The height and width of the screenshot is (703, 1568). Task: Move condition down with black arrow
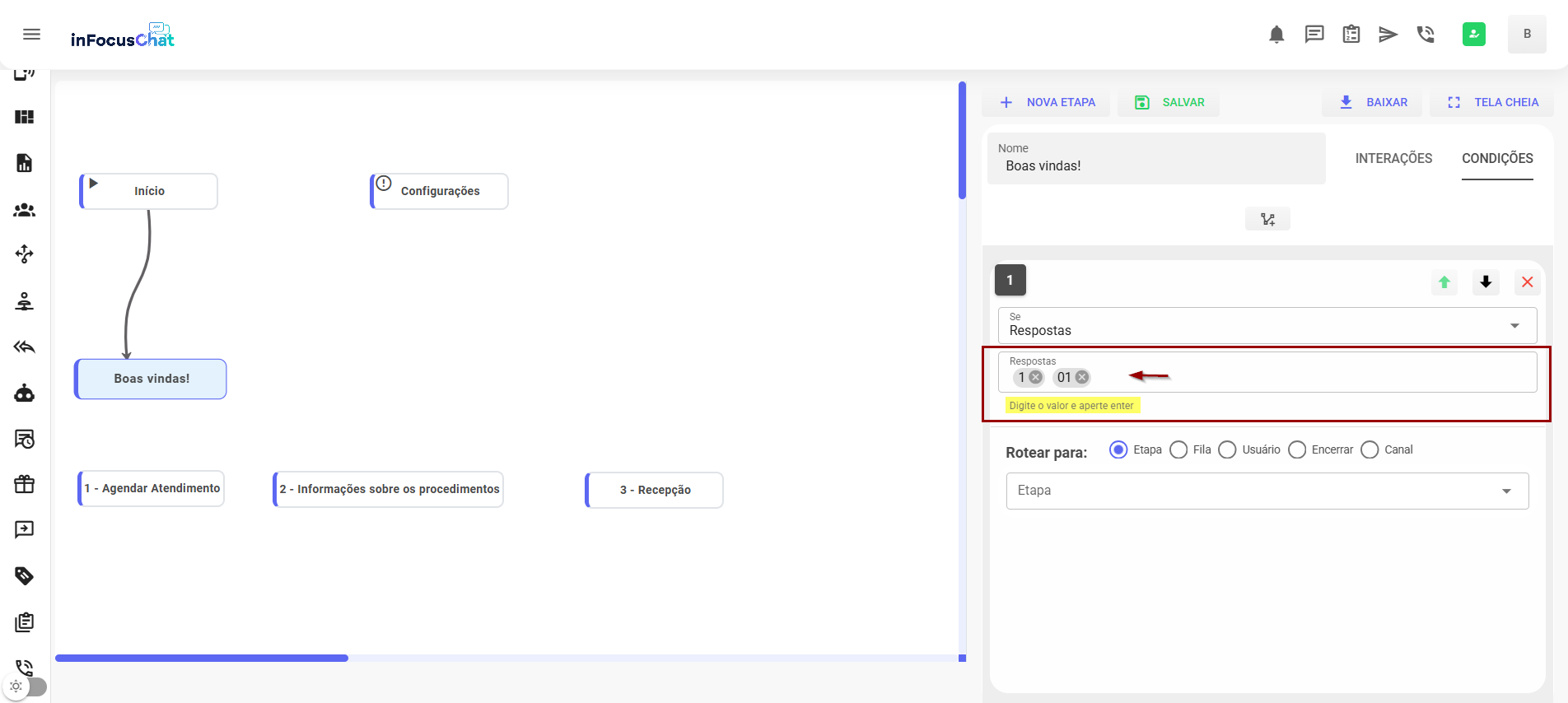tap(1486, 282)
